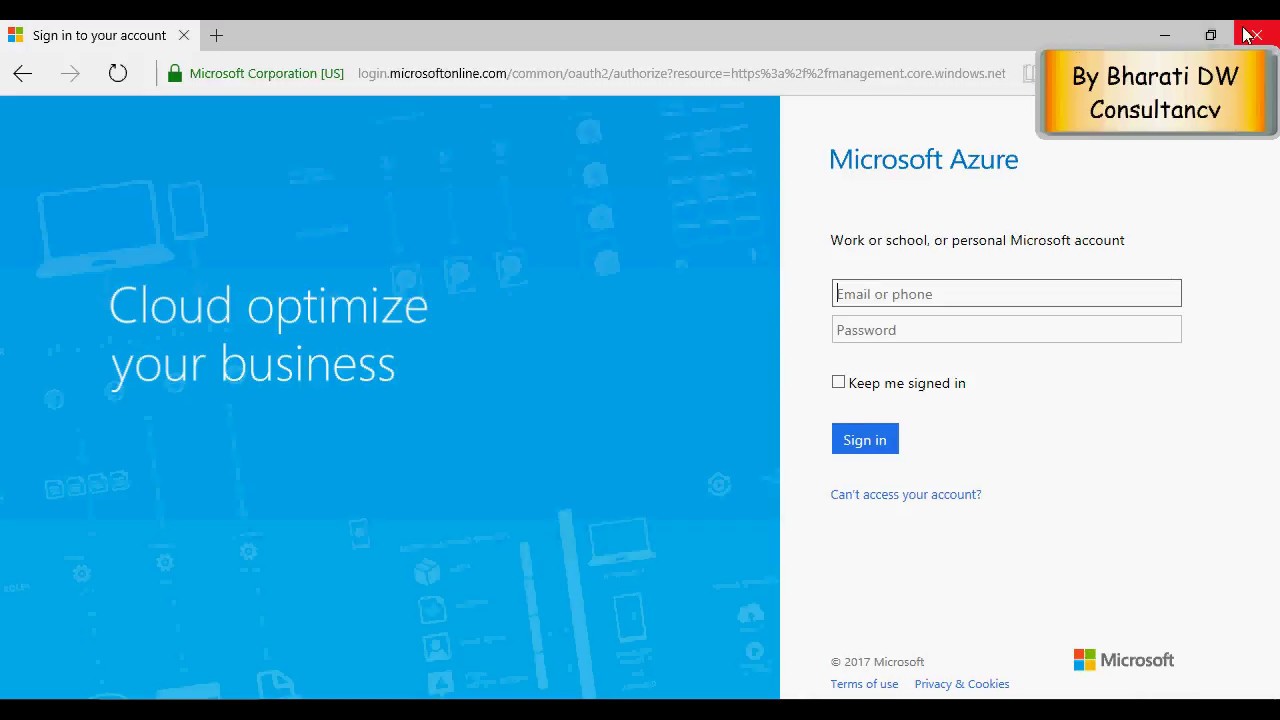Focus the Email or phone field
1280x720 pixels.
point(1006,293)
